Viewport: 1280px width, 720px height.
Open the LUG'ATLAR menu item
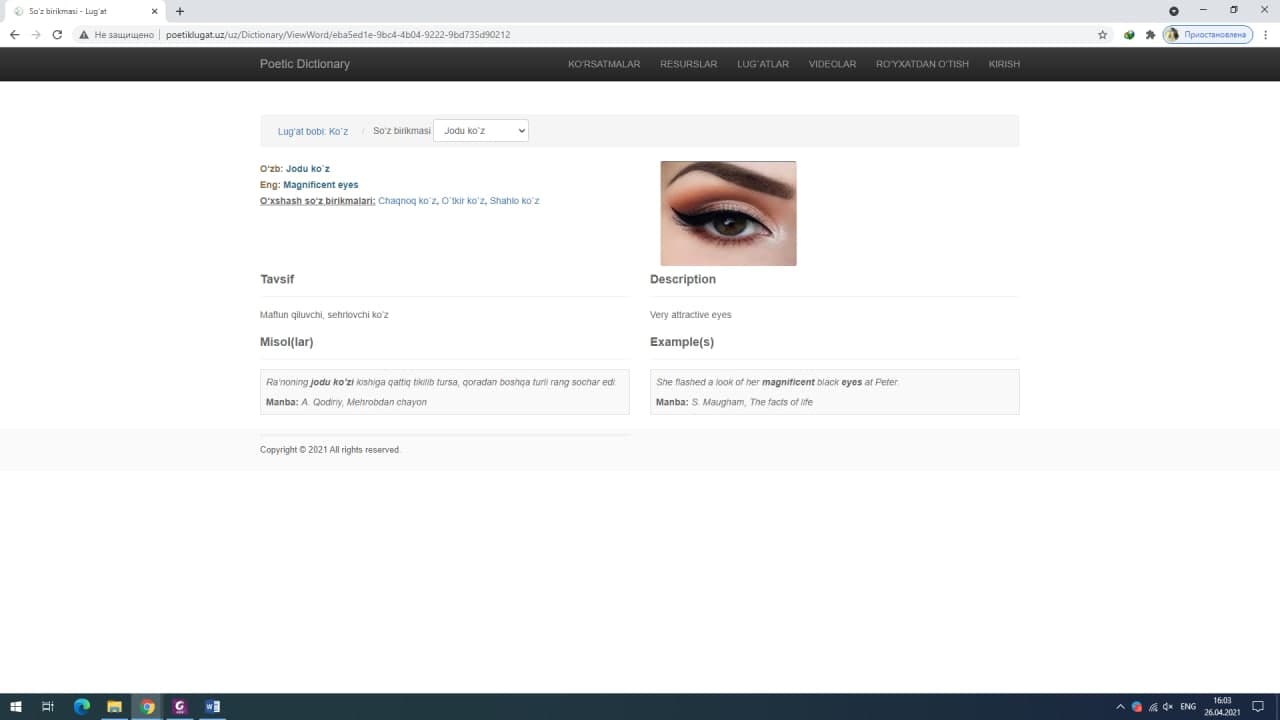click(763, 64)
